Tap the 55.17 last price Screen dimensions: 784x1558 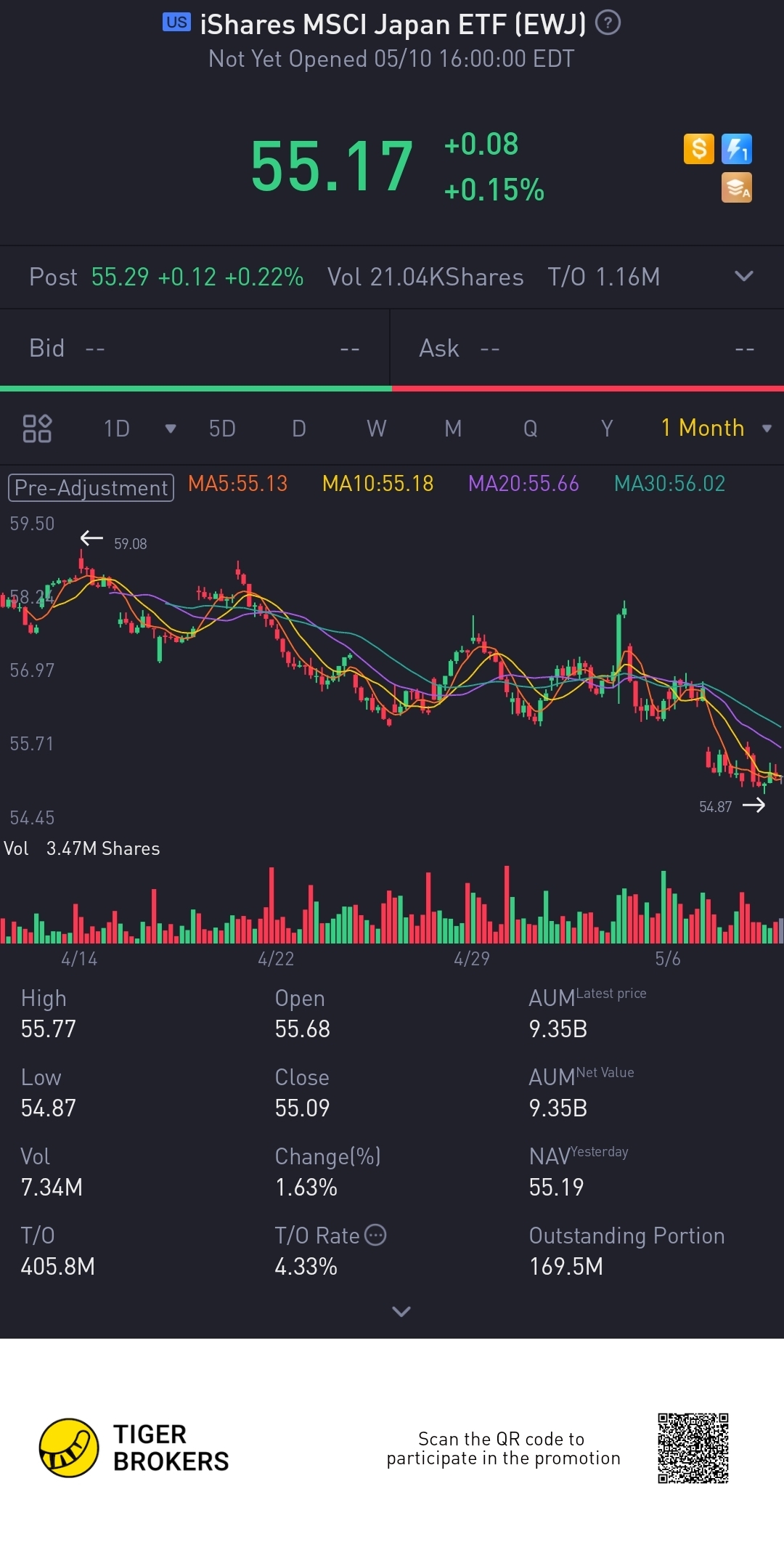[x=332, y=167]
